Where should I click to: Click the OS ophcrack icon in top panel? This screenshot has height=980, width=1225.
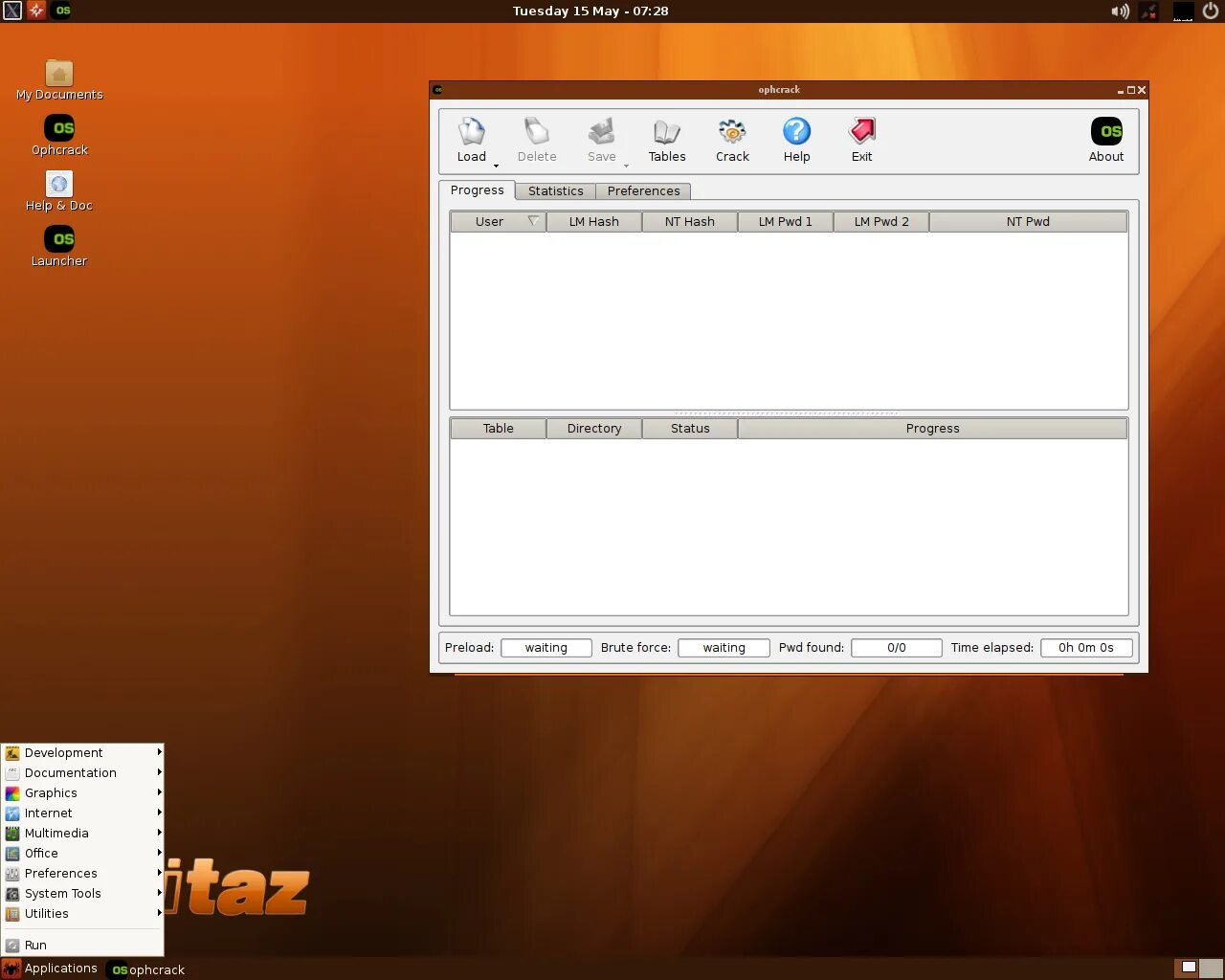coord(62,11)
